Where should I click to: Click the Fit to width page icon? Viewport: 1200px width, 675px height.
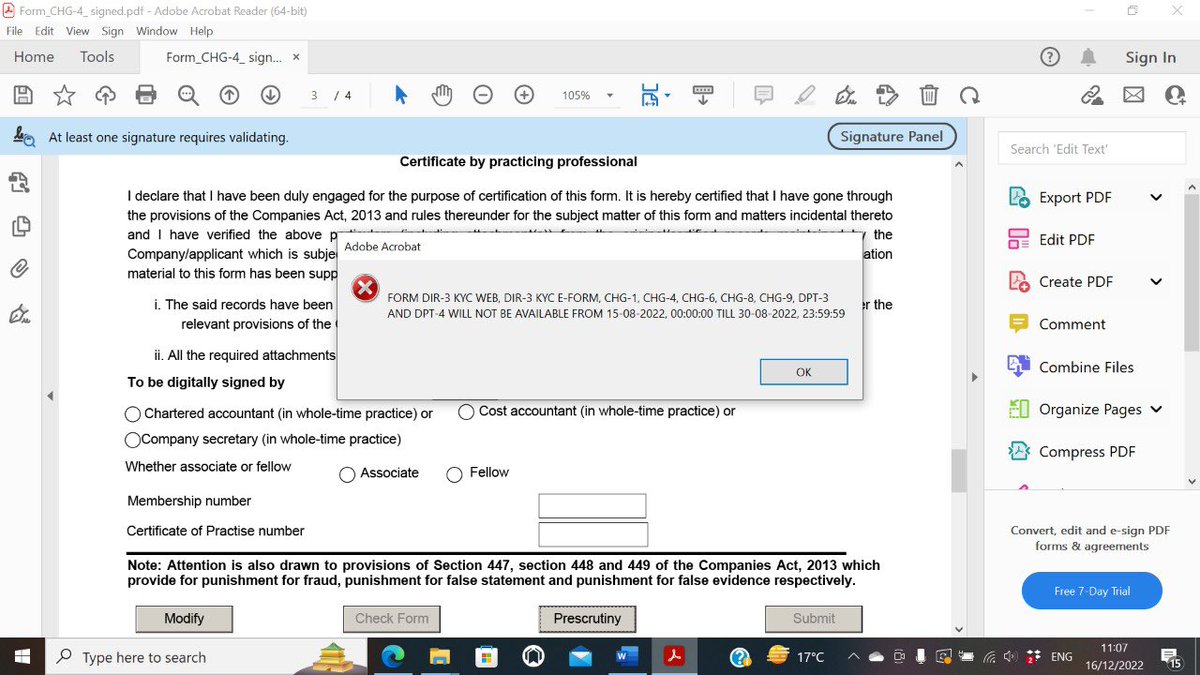click(x=651, y=95)
